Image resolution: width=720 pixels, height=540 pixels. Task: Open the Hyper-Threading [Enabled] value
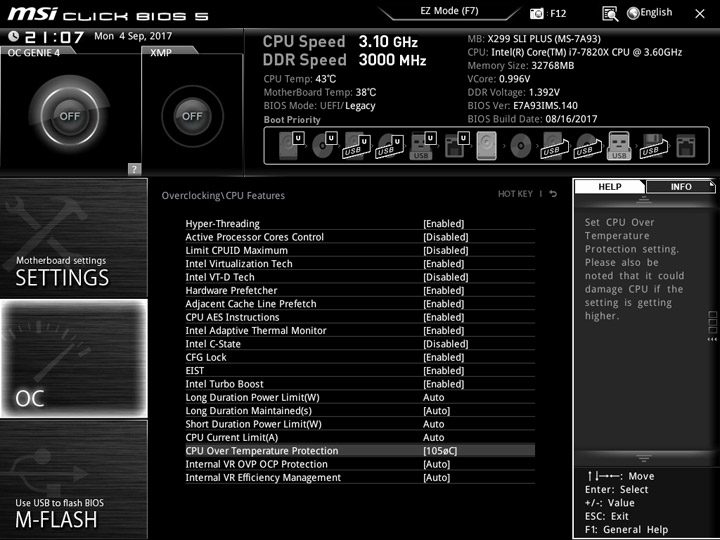pyautogui.click(x=444, y=224)
